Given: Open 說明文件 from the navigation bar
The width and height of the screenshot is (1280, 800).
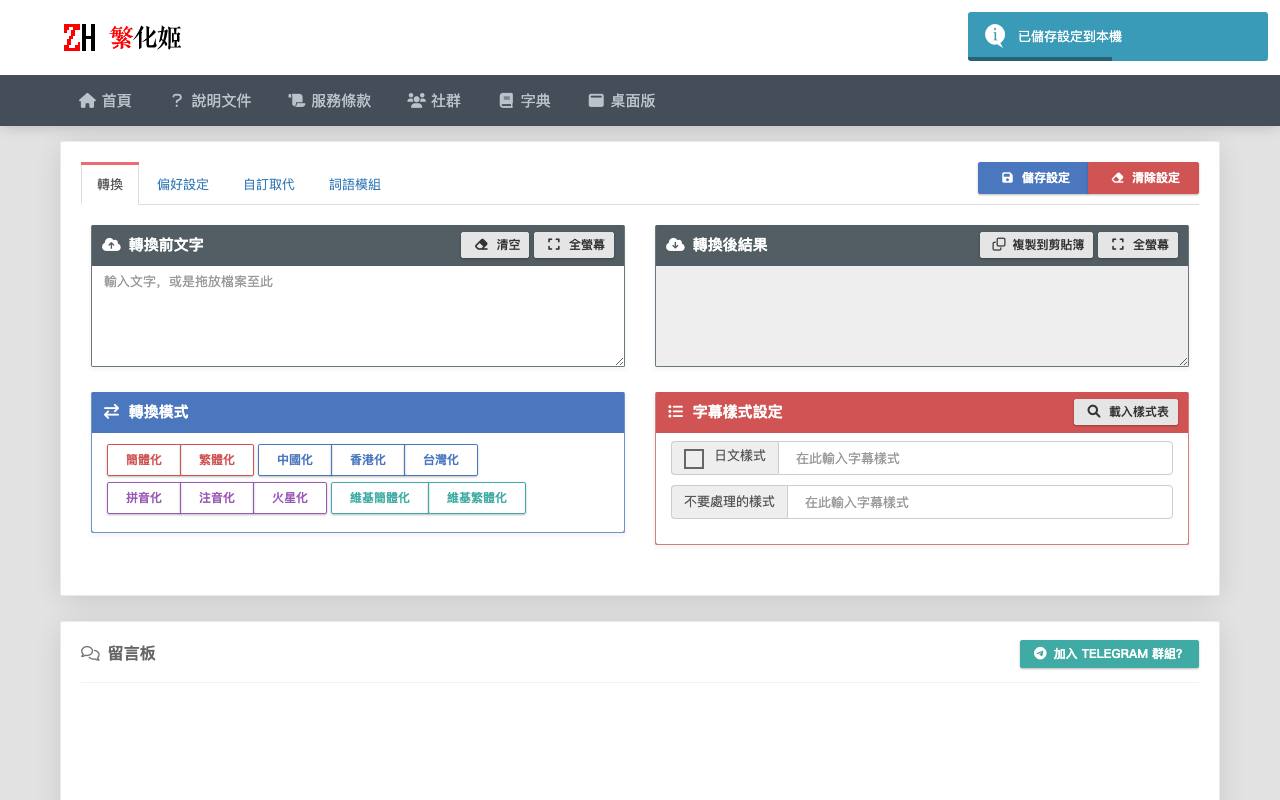Looking at the screenshot, I should [210, 100].
